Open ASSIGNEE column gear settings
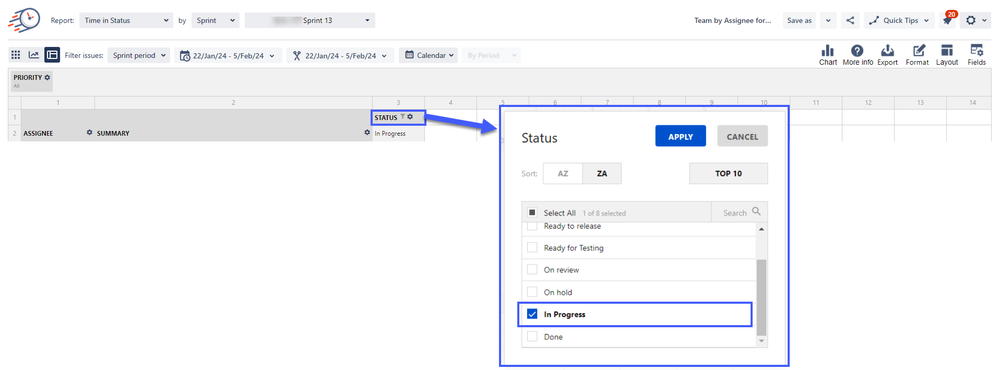 (89, 133)
